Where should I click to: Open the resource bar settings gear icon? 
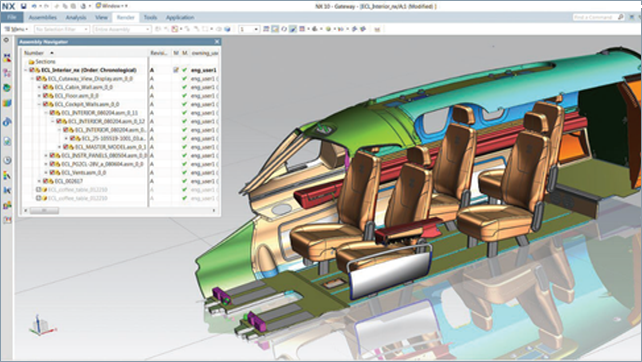pos(6,40)
